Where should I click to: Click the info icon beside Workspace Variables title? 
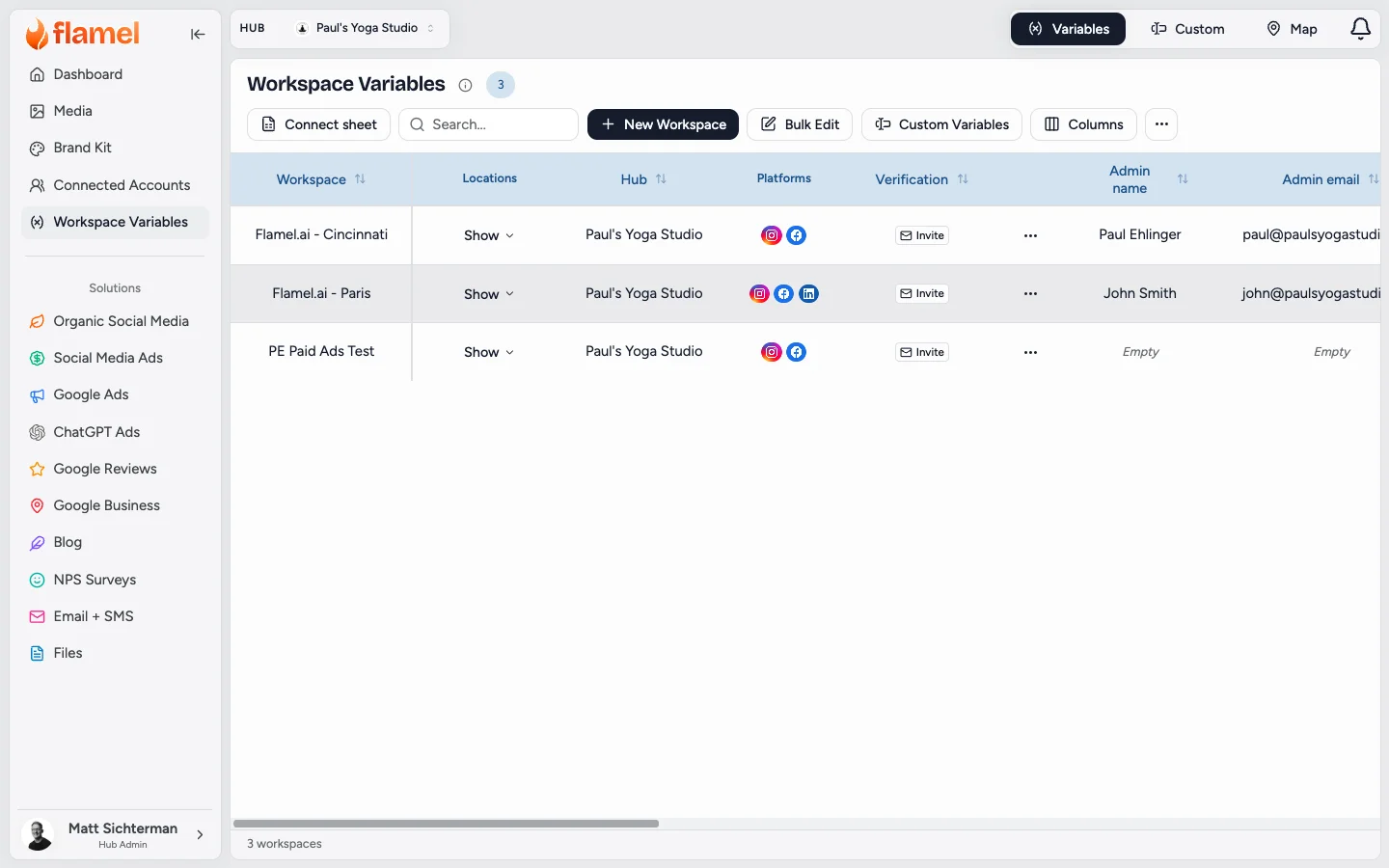[x=465, y=85]
